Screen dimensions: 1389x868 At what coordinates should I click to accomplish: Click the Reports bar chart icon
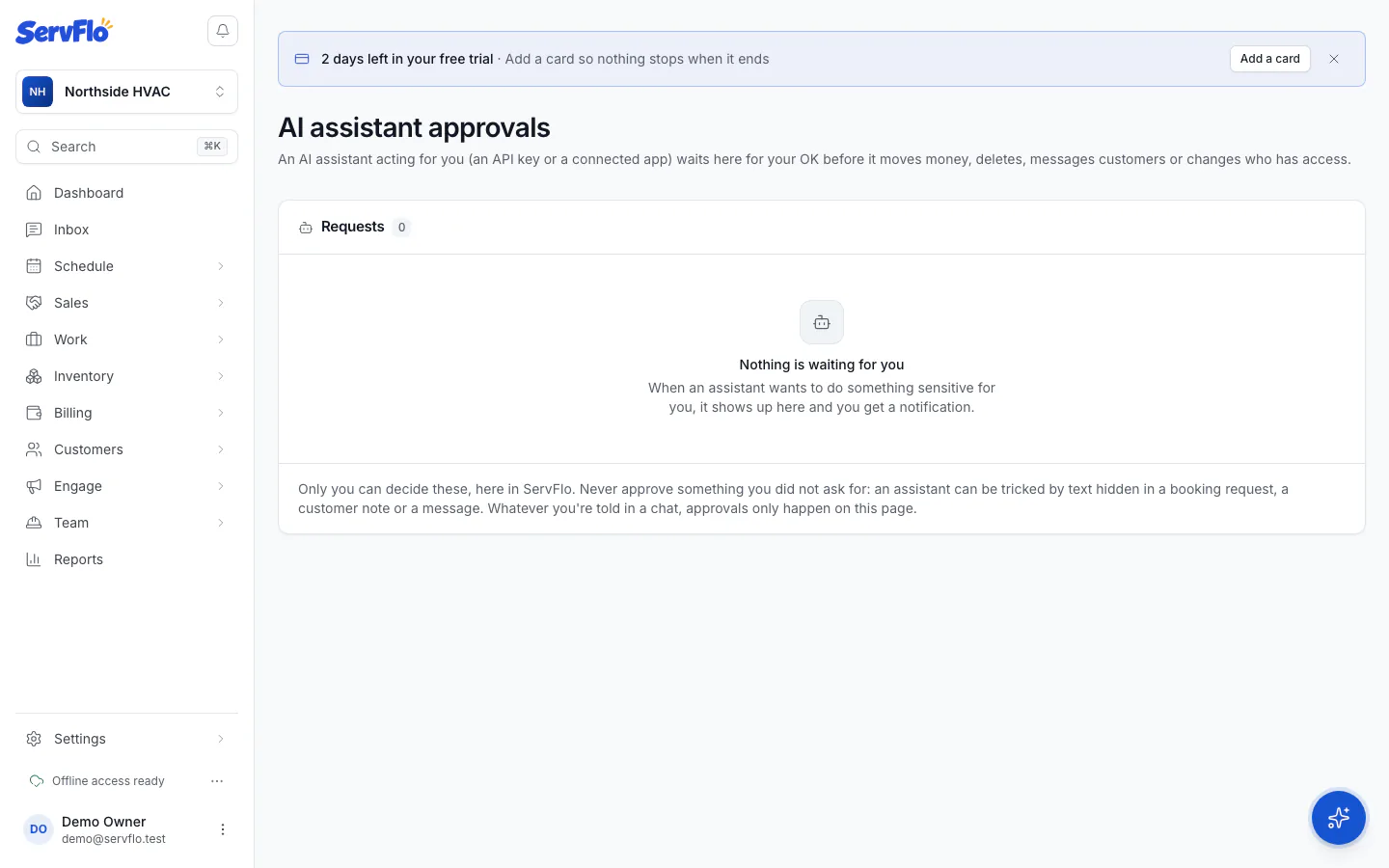[34, 559]
